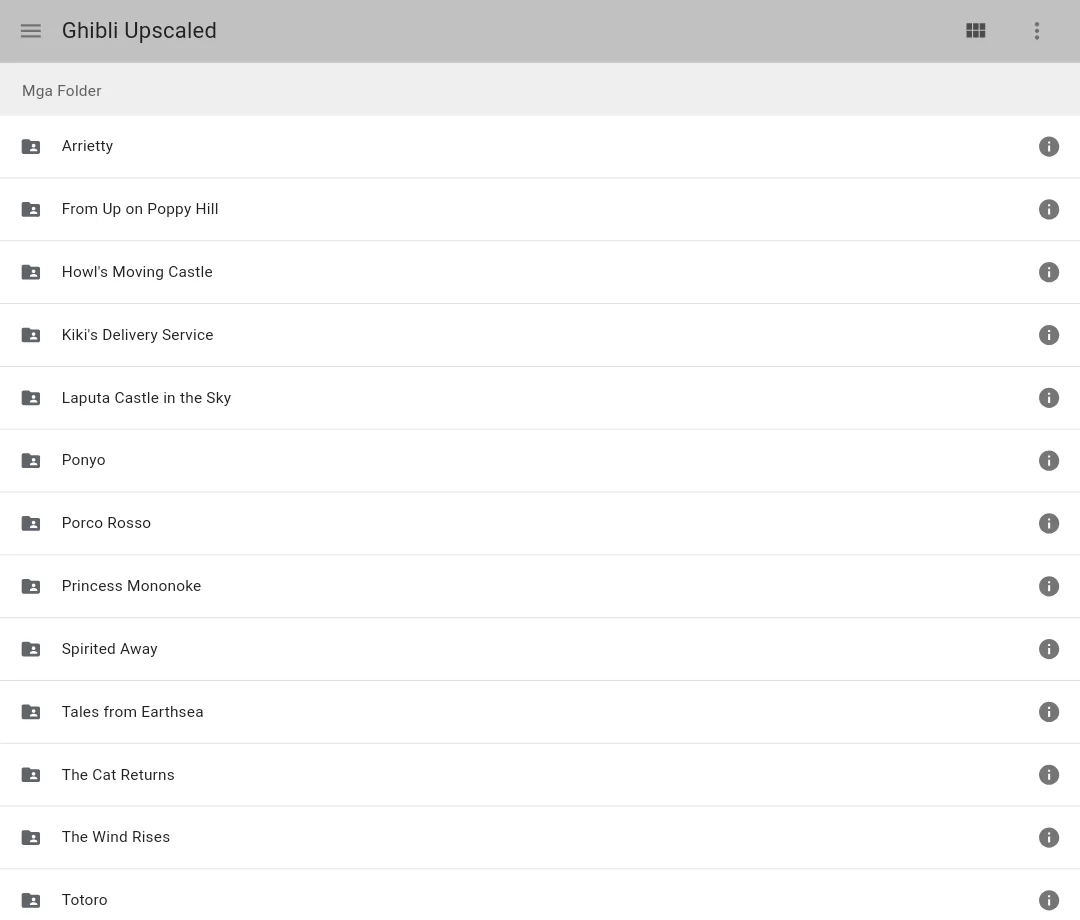Open the Porco Rosso folder

pyautogui.click(x=540, y=523)
